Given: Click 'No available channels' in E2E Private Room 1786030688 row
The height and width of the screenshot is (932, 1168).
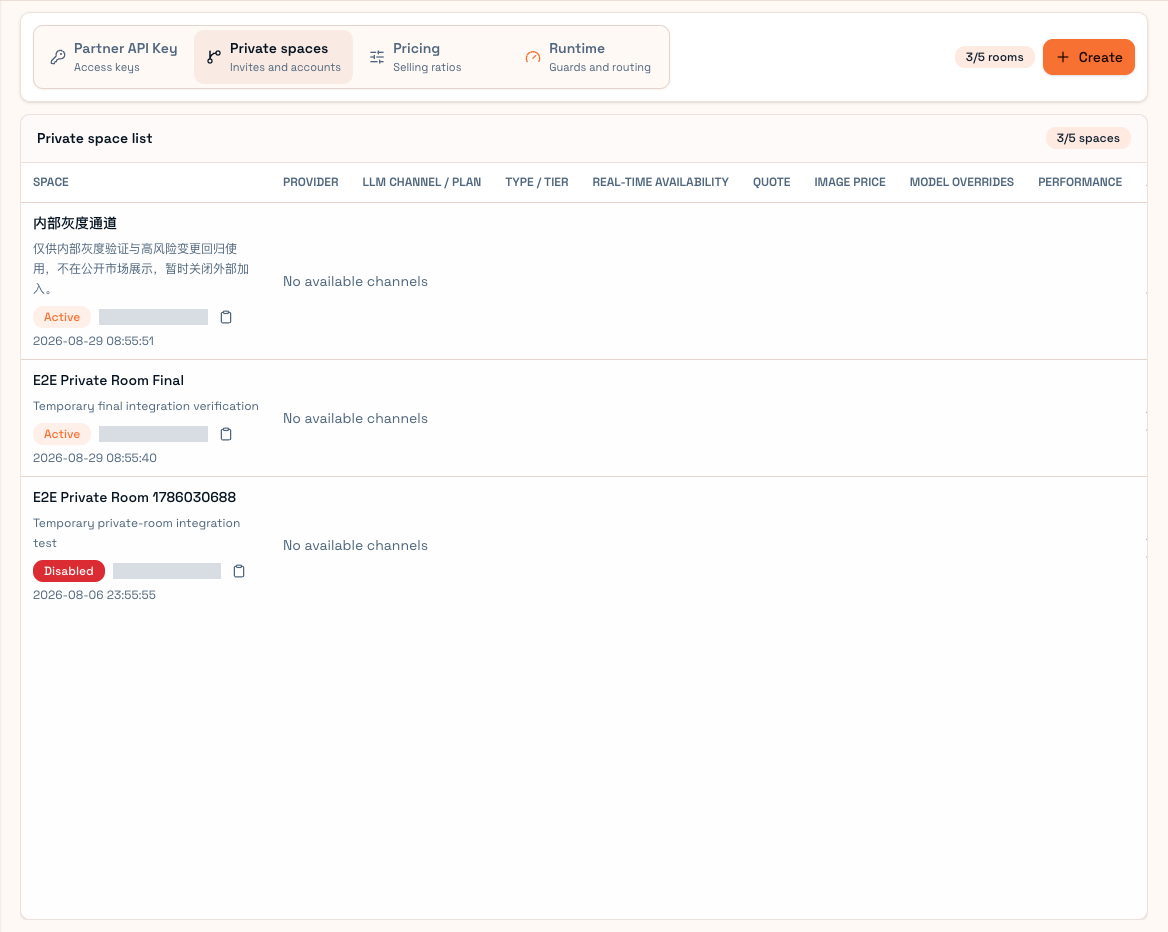Looking at the screenshot, I should (x=355, y=545).
